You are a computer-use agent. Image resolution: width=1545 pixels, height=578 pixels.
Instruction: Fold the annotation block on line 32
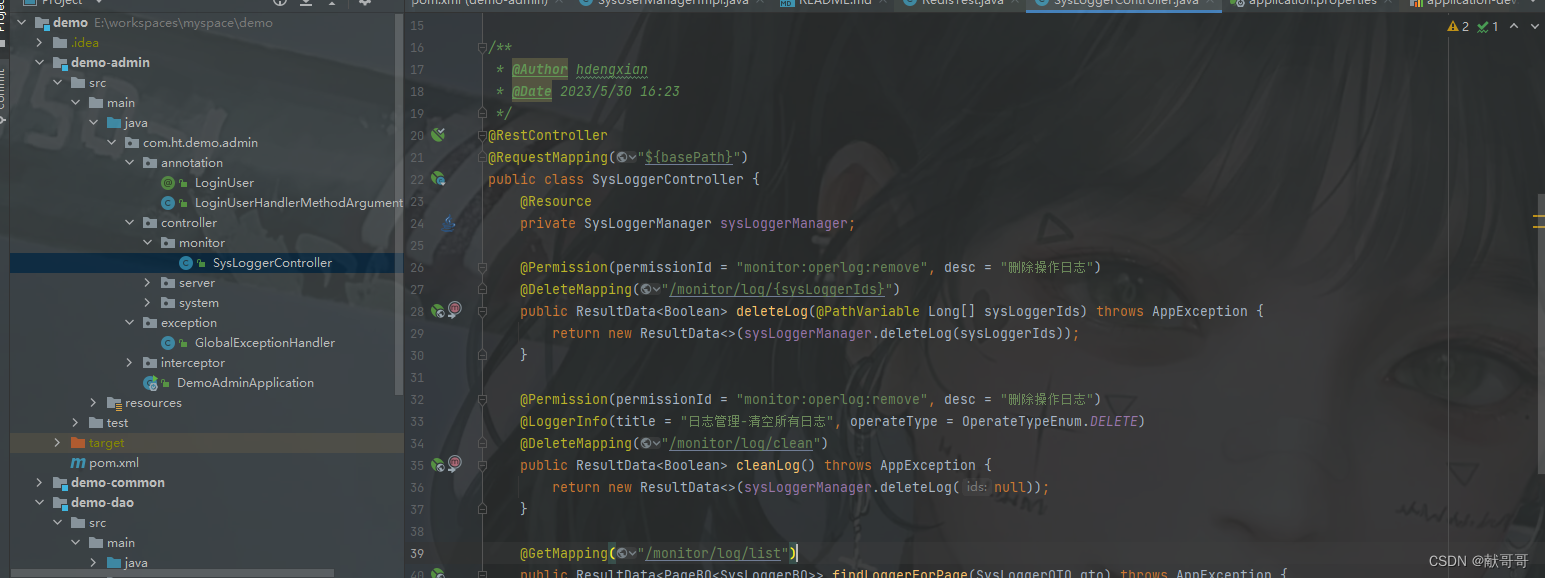click(x=483, y=399)
